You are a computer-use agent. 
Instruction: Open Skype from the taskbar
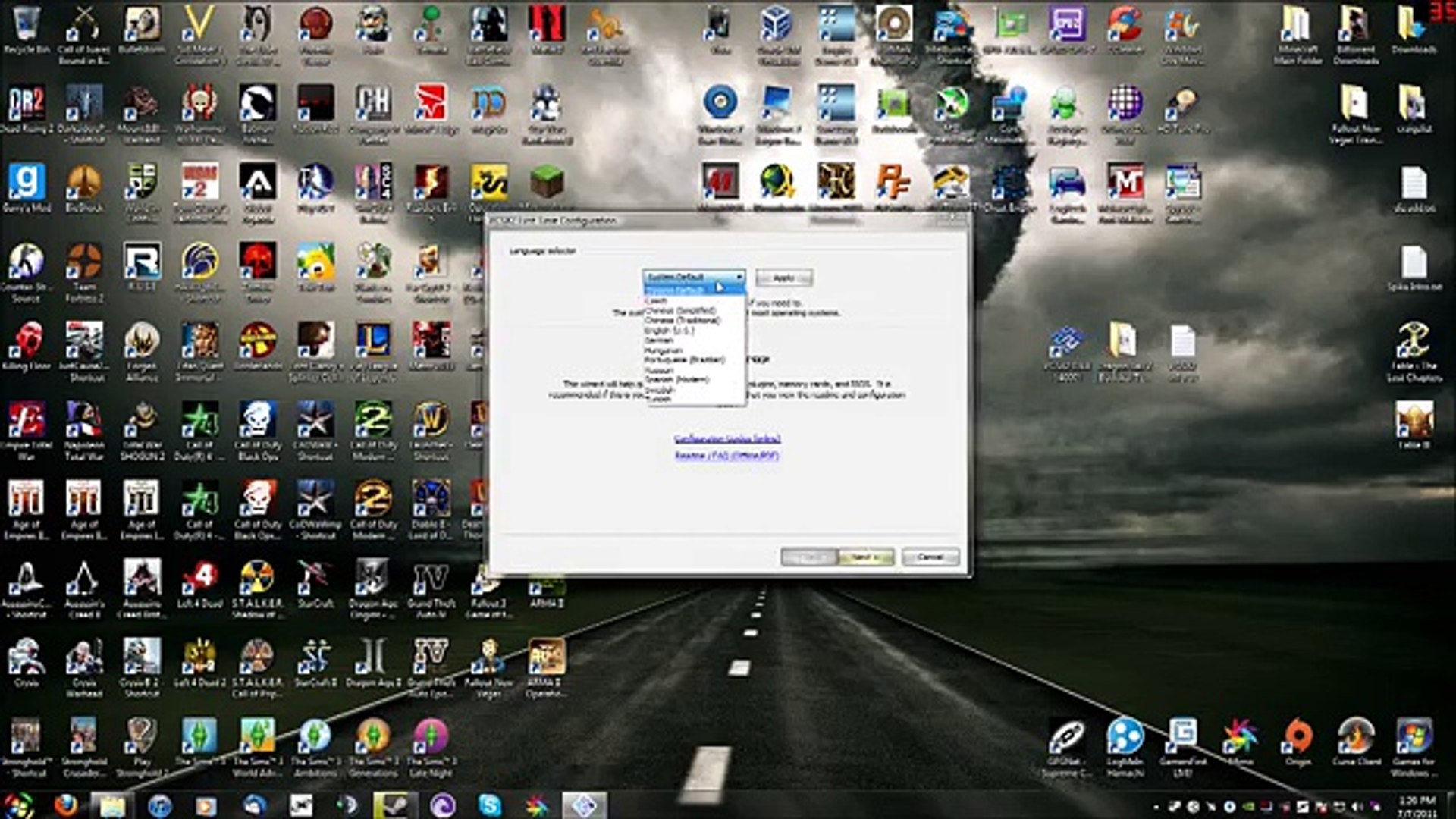(x=490, y=805)
